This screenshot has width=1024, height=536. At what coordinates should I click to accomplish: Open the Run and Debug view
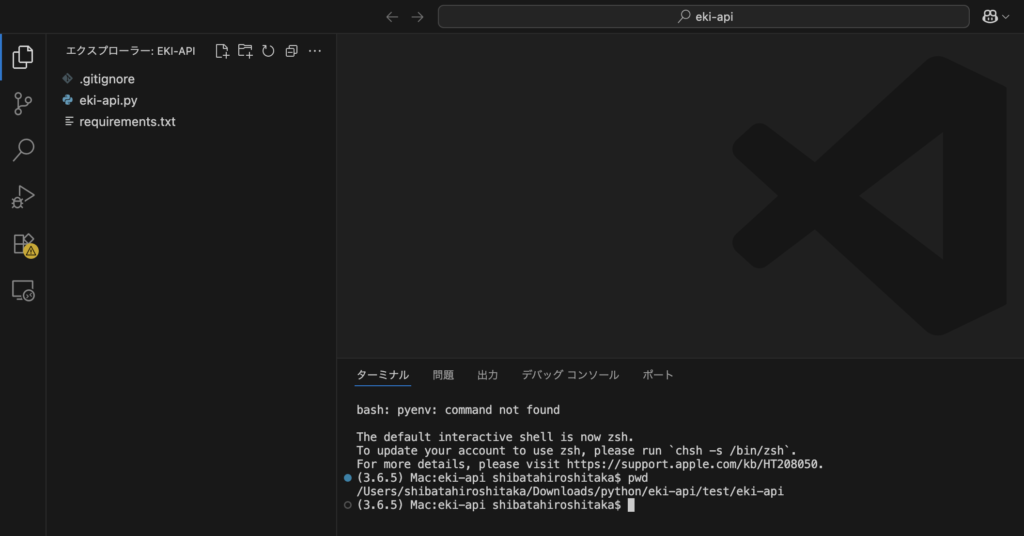click(x=23, y=197)
